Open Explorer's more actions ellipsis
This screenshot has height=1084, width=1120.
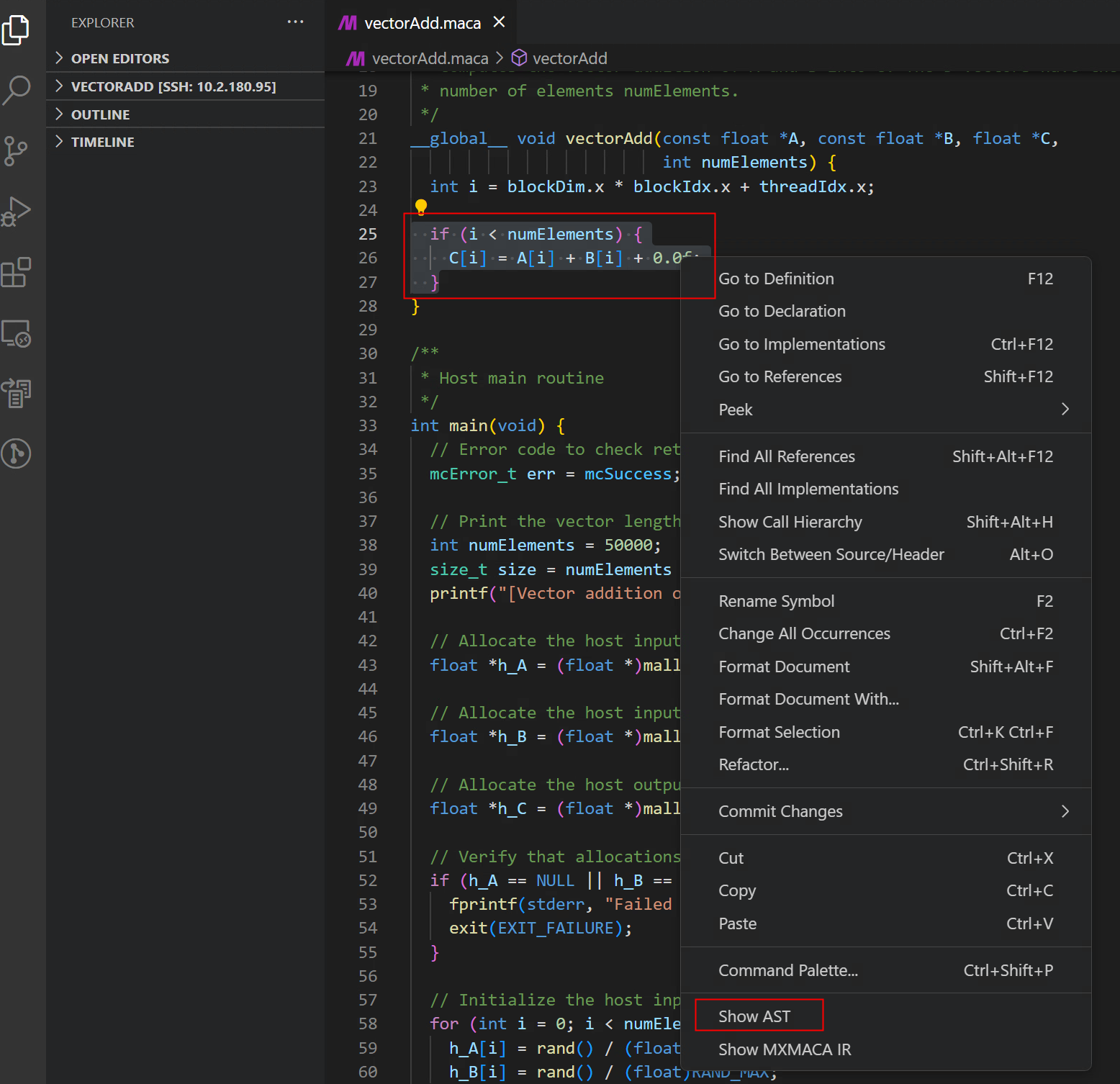[x=295, y=22]
